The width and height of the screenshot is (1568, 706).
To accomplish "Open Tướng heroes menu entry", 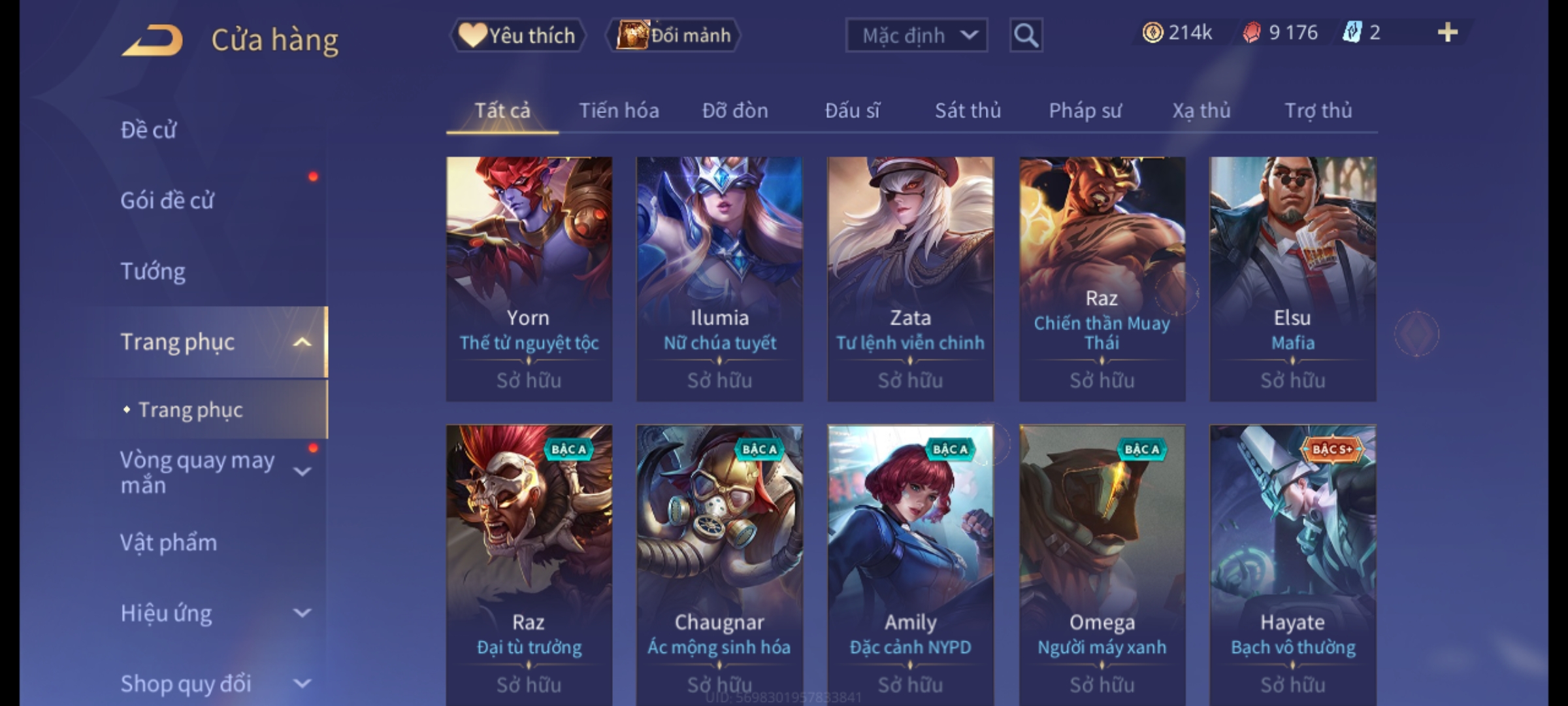I will click(x=153, y=271).
